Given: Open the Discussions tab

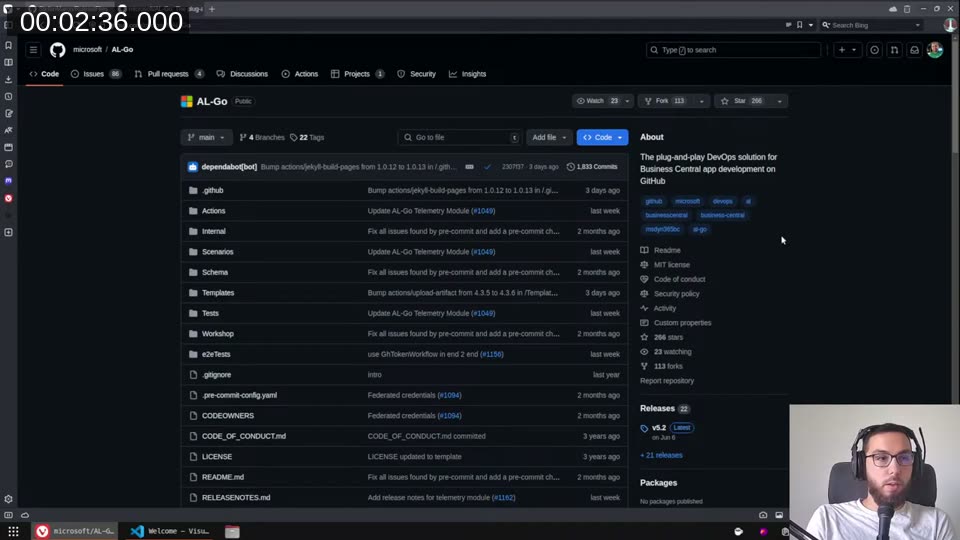Looking at the screenshot, I should click(x=242, y=74).
